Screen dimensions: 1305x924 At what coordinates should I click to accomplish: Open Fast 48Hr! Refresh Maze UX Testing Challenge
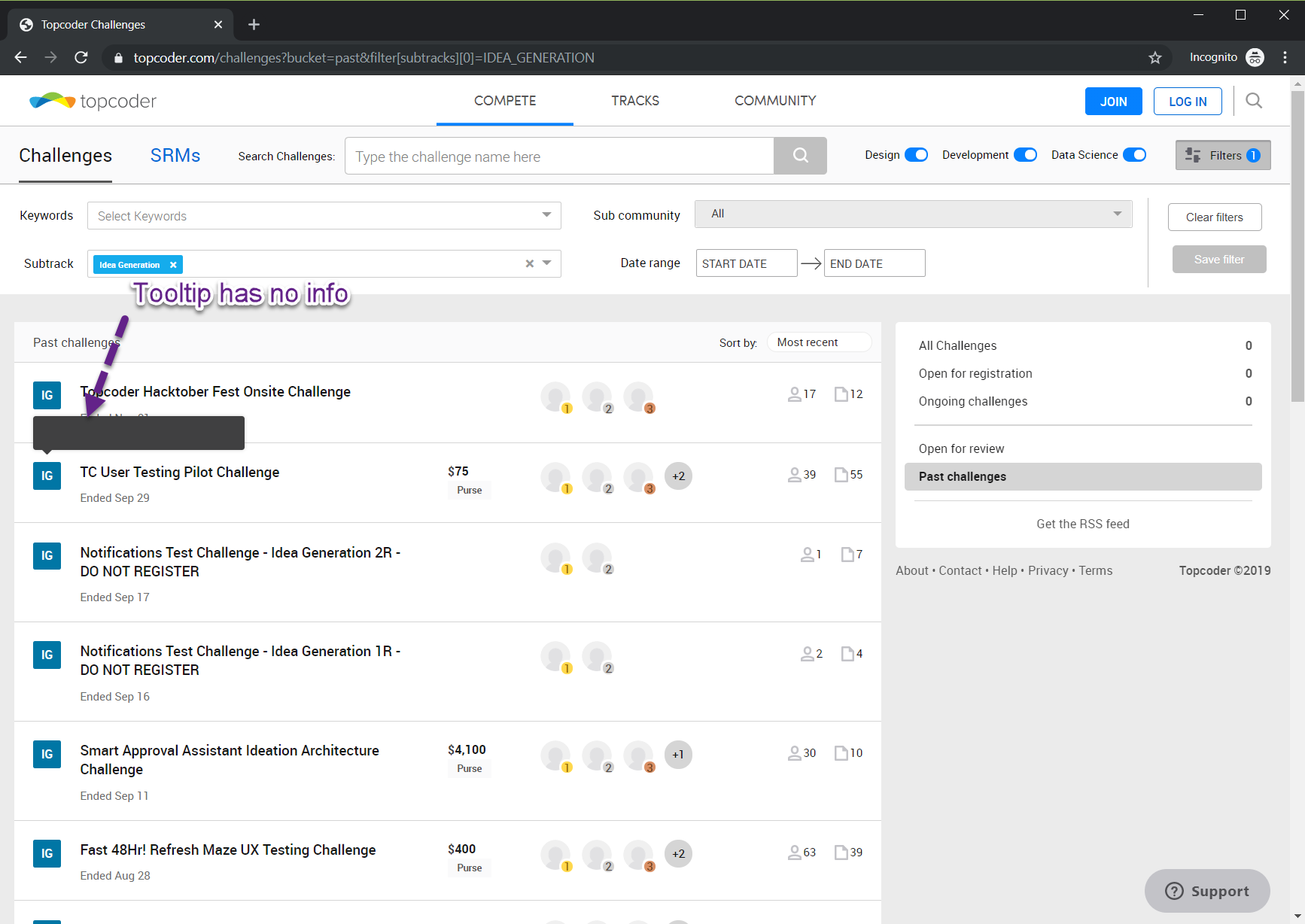point(228,850)
